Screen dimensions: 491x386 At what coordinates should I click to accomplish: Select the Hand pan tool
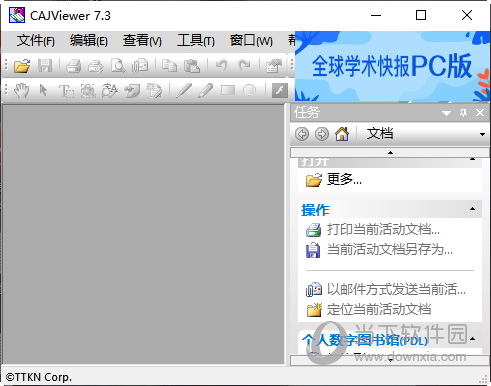[x=22, y=90]
